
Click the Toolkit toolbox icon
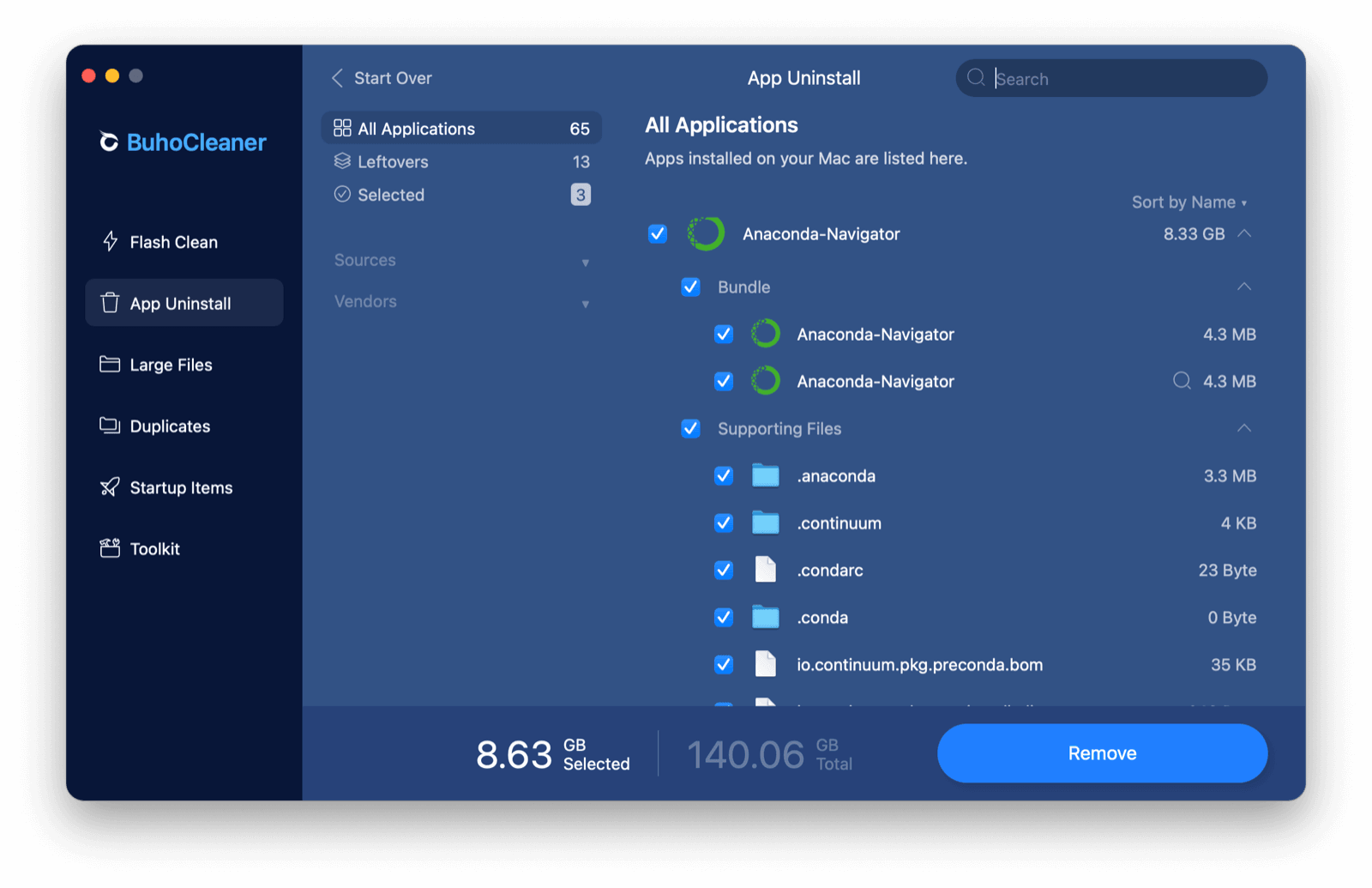110,548
